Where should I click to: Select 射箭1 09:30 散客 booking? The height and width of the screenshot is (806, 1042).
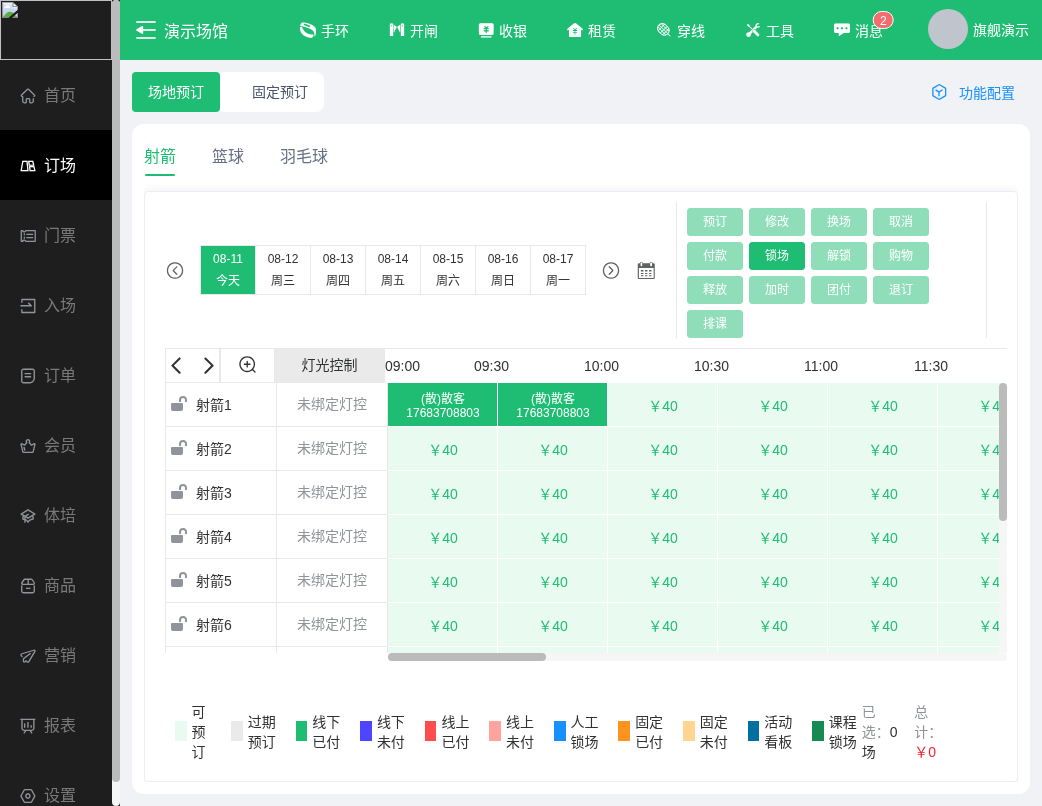[x=553, y=405]
